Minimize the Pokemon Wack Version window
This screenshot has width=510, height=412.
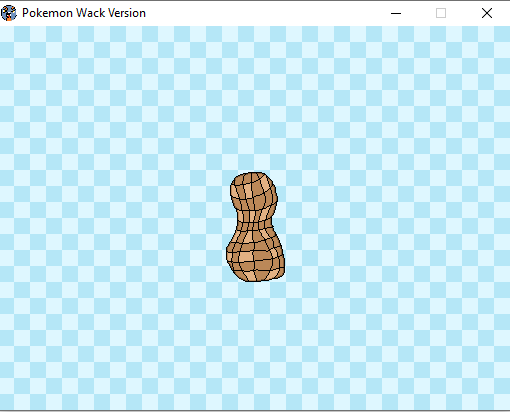tap(396, 13)
